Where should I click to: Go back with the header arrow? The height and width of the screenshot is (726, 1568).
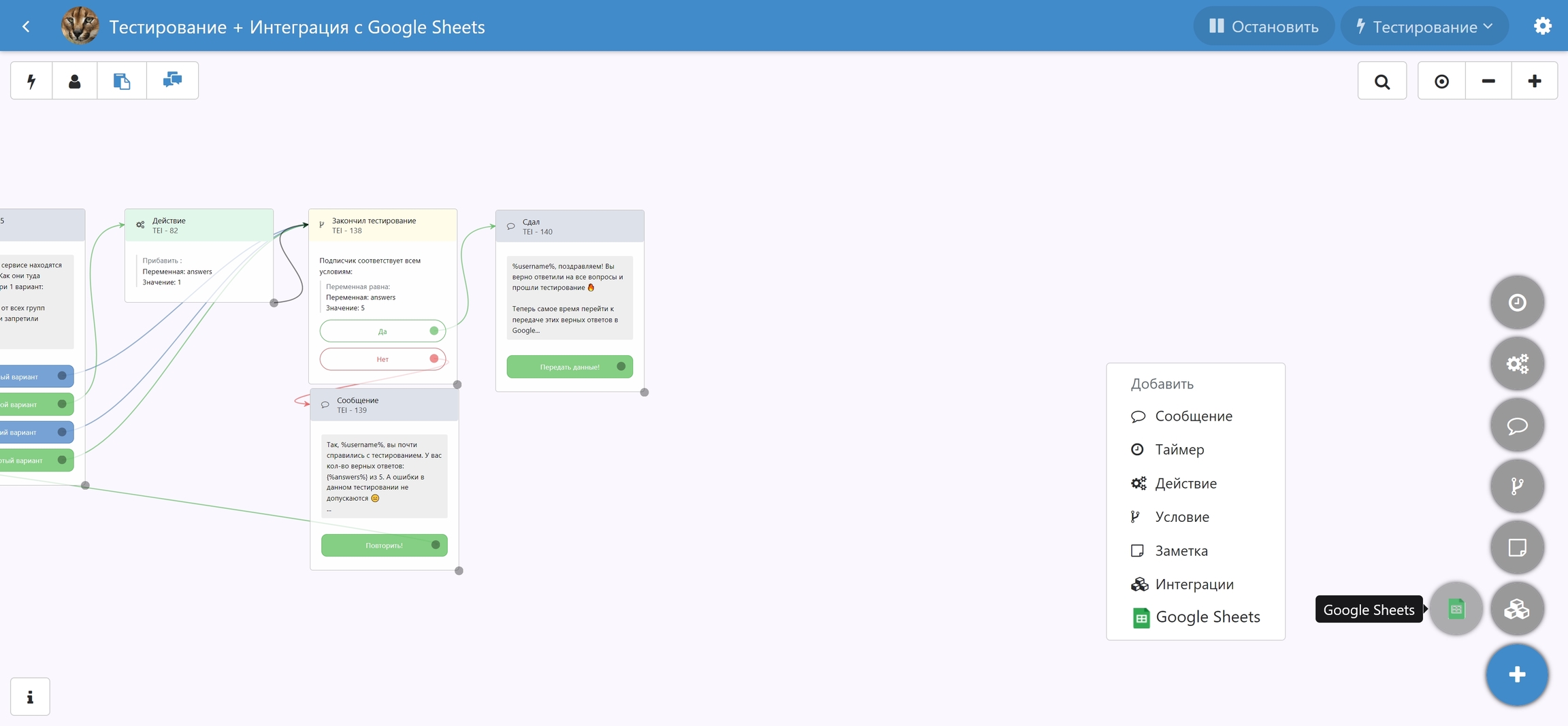(x=26, y=27)
